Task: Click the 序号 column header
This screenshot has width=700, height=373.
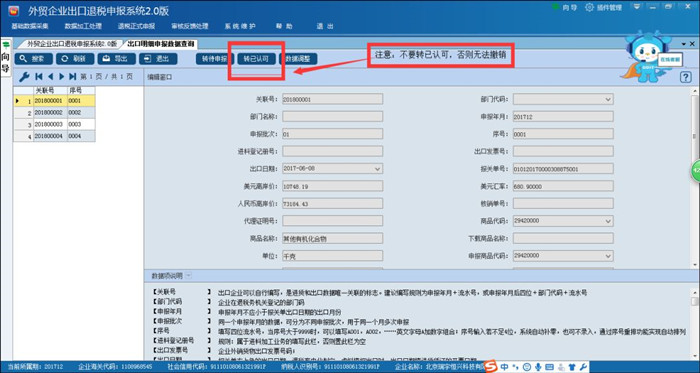Action: pos(81,90)
